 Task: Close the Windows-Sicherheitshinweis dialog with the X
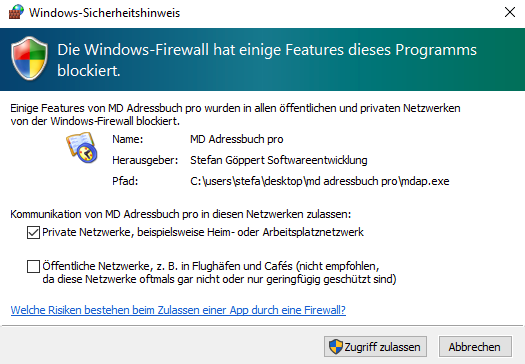point(510,12)
